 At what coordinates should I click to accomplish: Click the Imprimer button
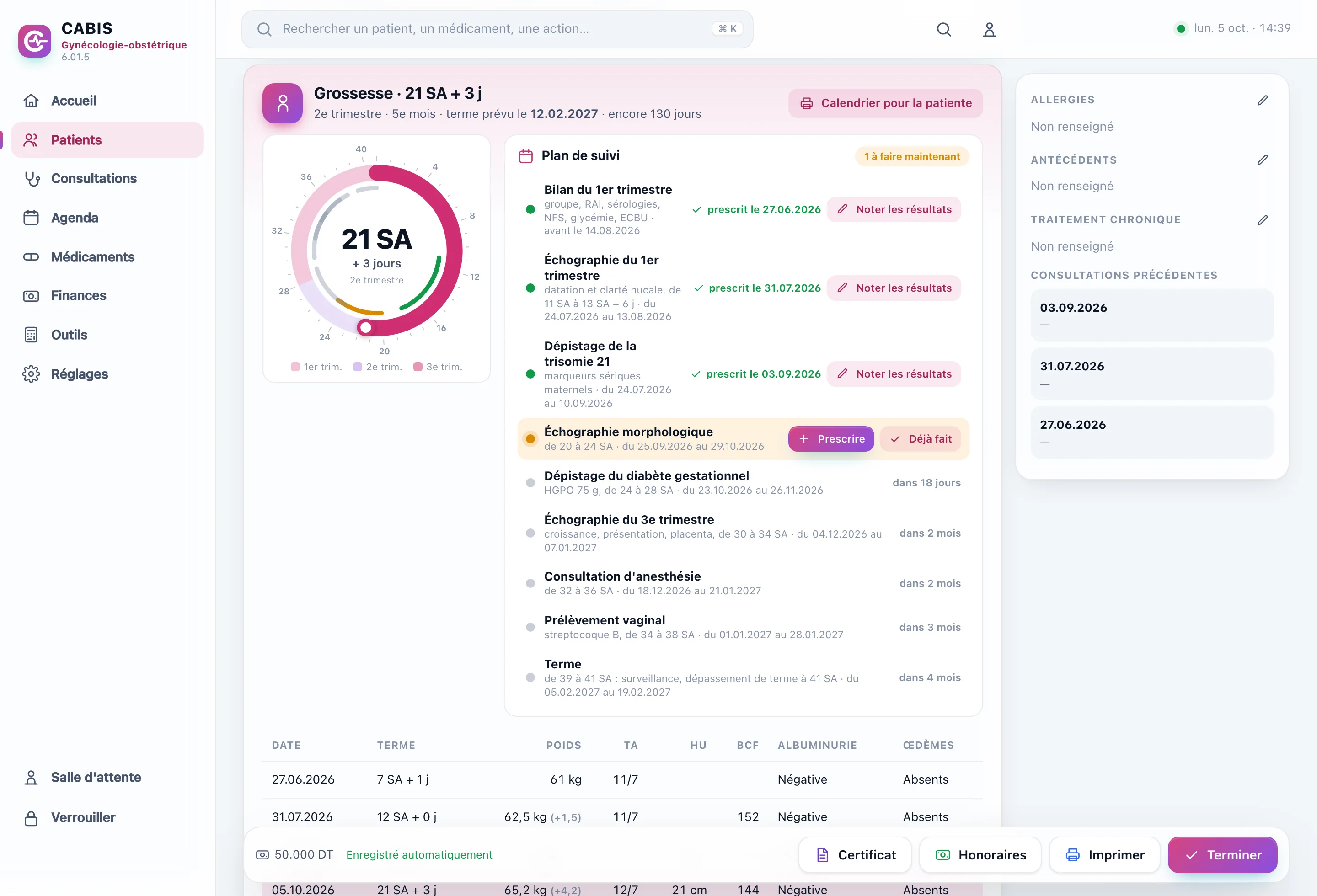1104,855
